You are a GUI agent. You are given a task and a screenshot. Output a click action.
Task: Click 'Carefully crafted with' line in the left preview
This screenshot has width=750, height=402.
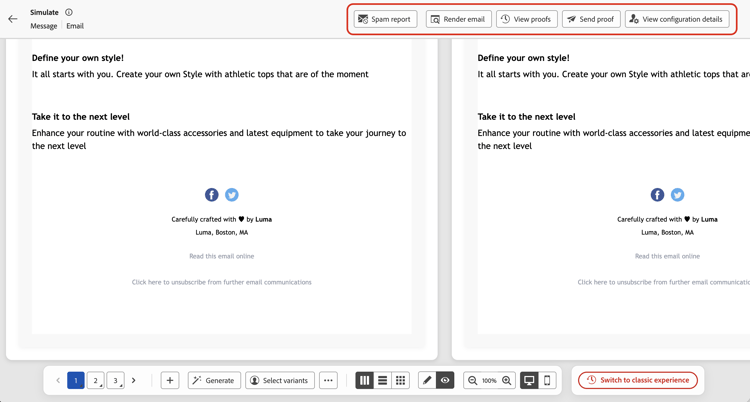[222, 219]
